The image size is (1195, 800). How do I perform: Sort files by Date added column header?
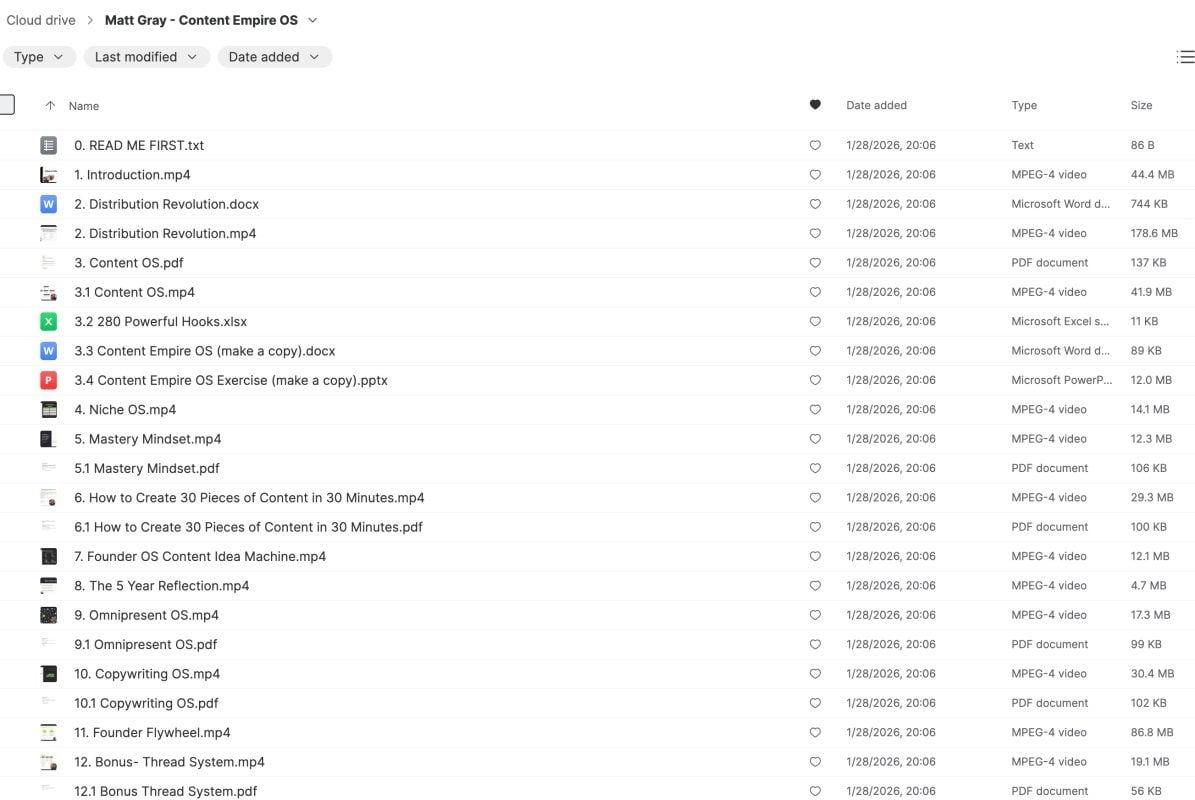point(876,105)
